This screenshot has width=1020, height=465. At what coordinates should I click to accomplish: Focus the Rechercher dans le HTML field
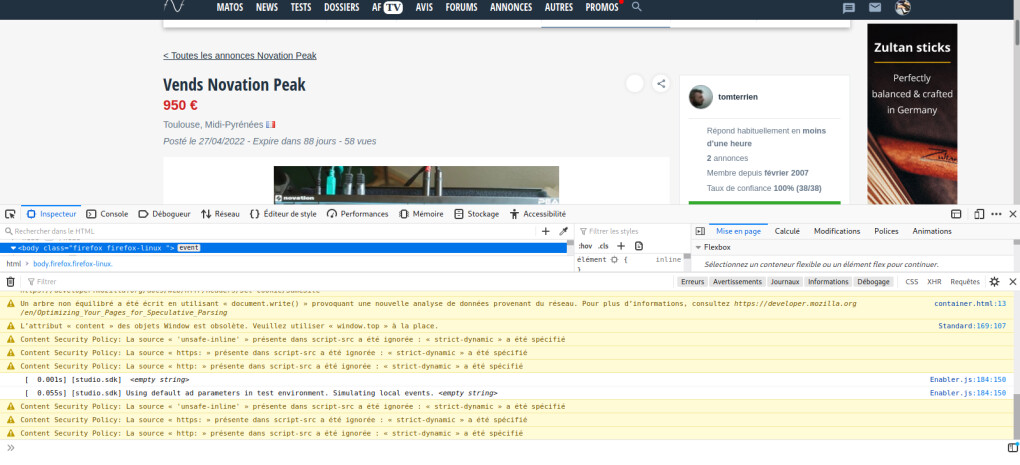[270, 231]
